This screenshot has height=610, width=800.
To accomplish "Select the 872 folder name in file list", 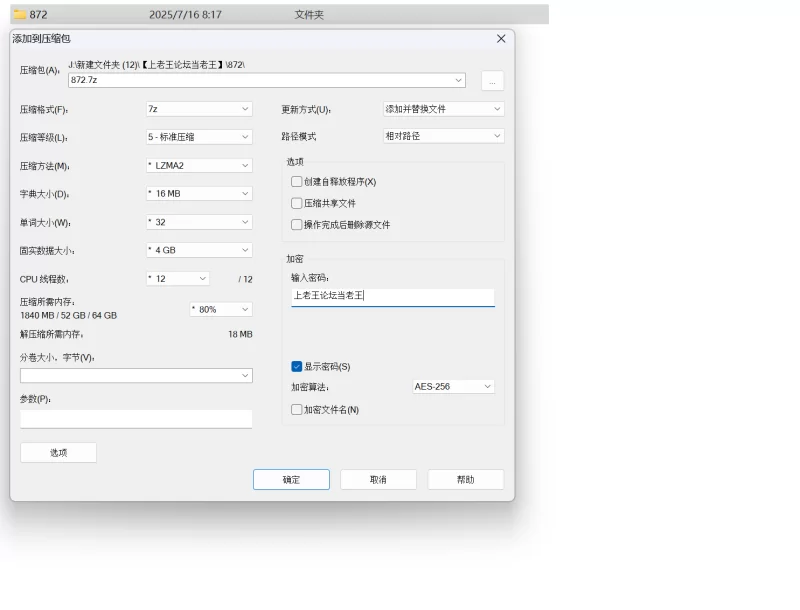I will click(x=38, y=14).
